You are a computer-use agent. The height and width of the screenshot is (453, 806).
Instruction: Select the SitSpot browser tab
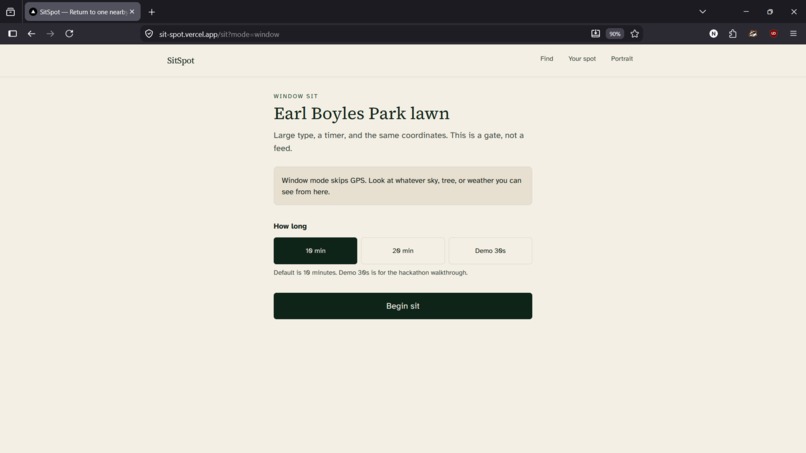(x=82, y=12)
